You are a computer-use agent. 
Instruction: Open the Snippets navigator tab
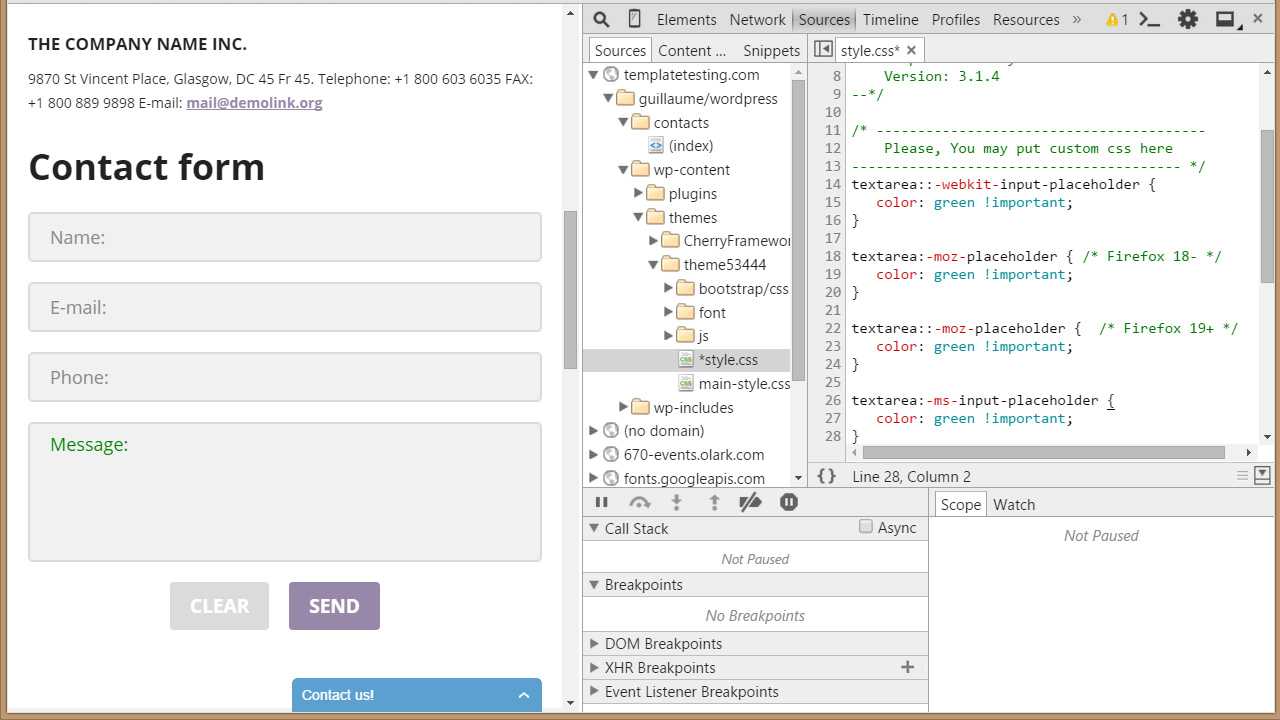click(x=771, y=50)
